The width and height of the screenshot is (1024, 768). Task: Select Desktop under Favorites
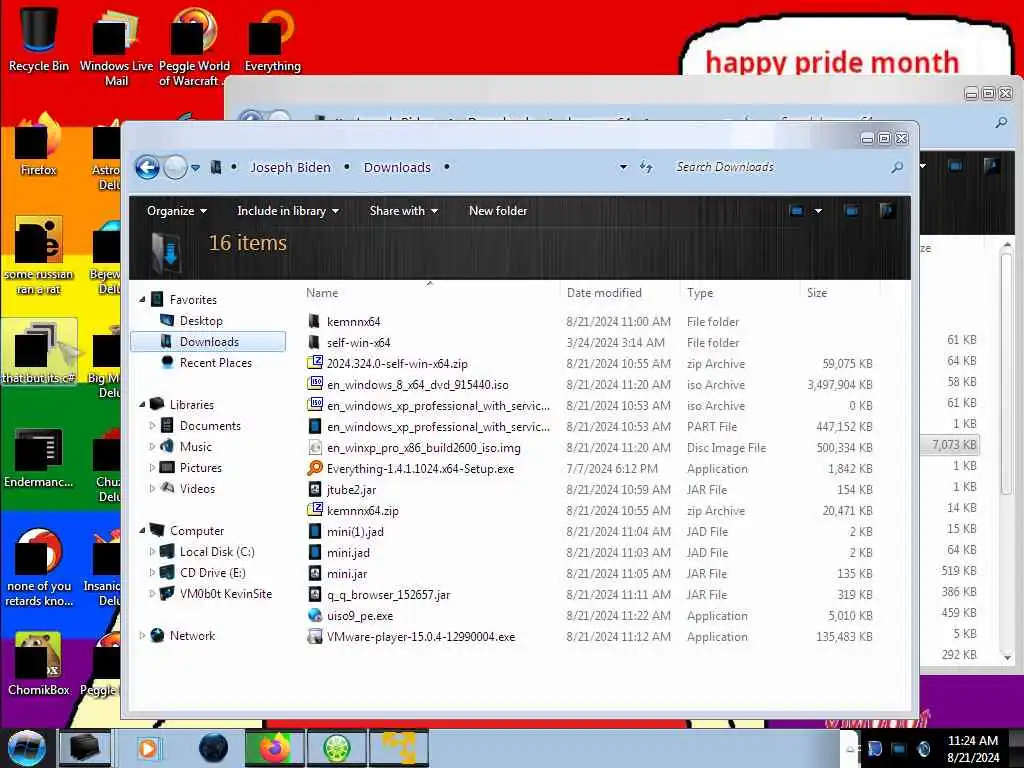tap(201, 321)
